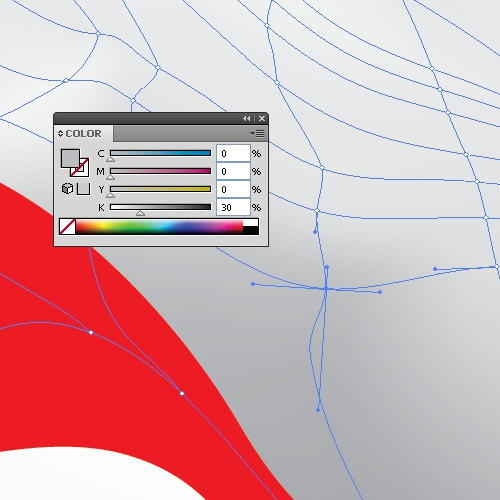The width and height of the screenshot is (500, 500).
Task: Click the K slider thumb at 30
Action: point(140,213)
